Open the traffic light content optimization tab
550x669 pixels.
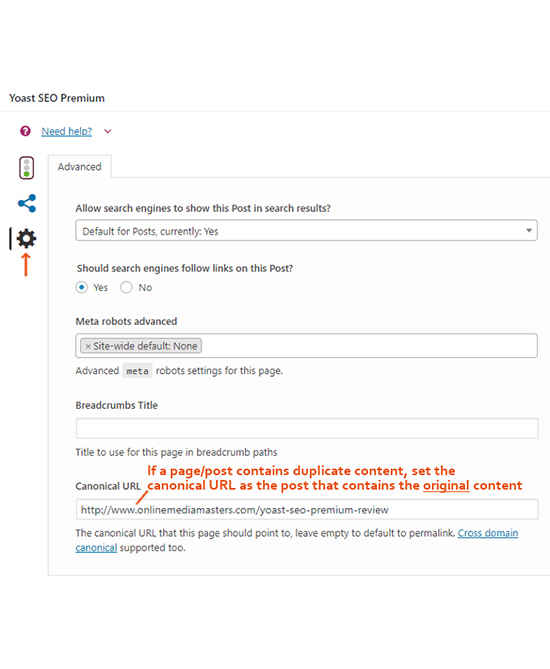pos(26,168)
